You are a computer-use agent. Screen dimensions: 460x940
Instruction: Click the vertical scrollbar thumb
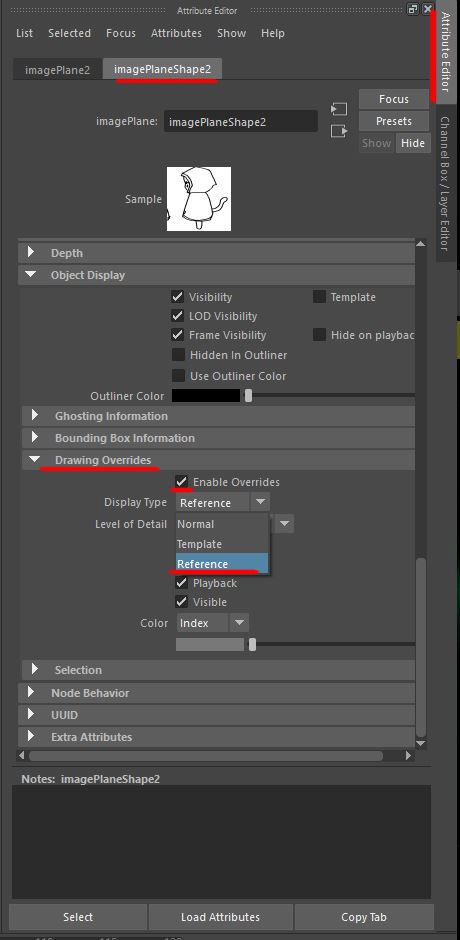point(421,647)
